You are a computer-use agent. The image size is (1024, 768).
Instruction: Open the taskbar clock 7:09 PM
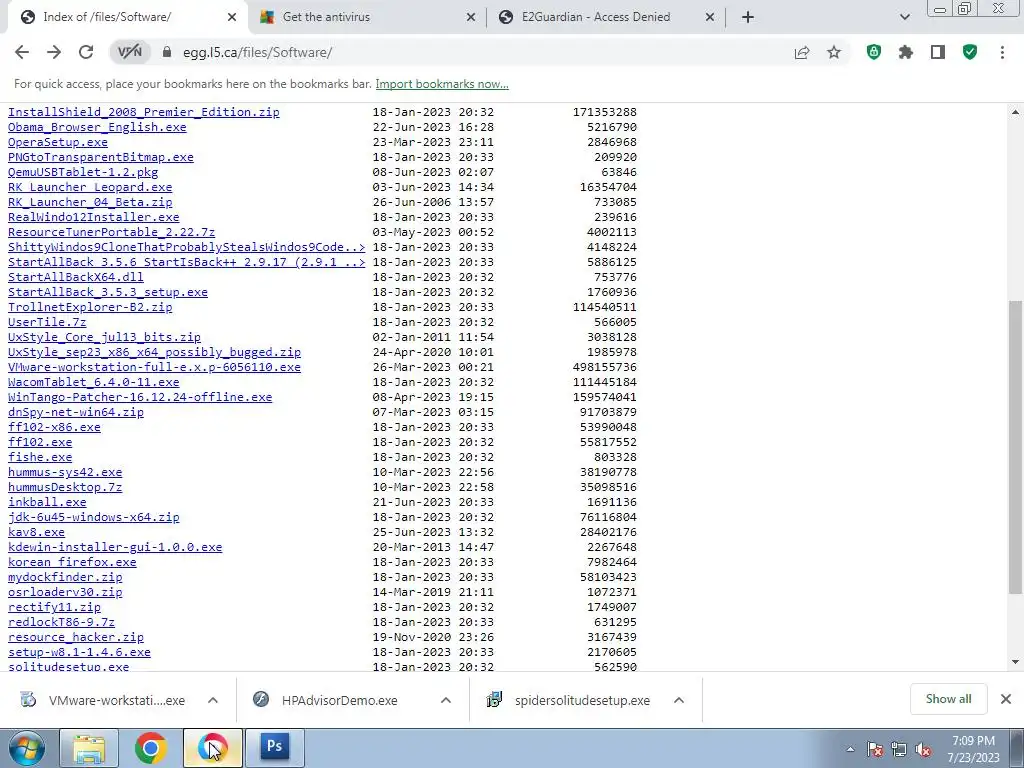973,749
